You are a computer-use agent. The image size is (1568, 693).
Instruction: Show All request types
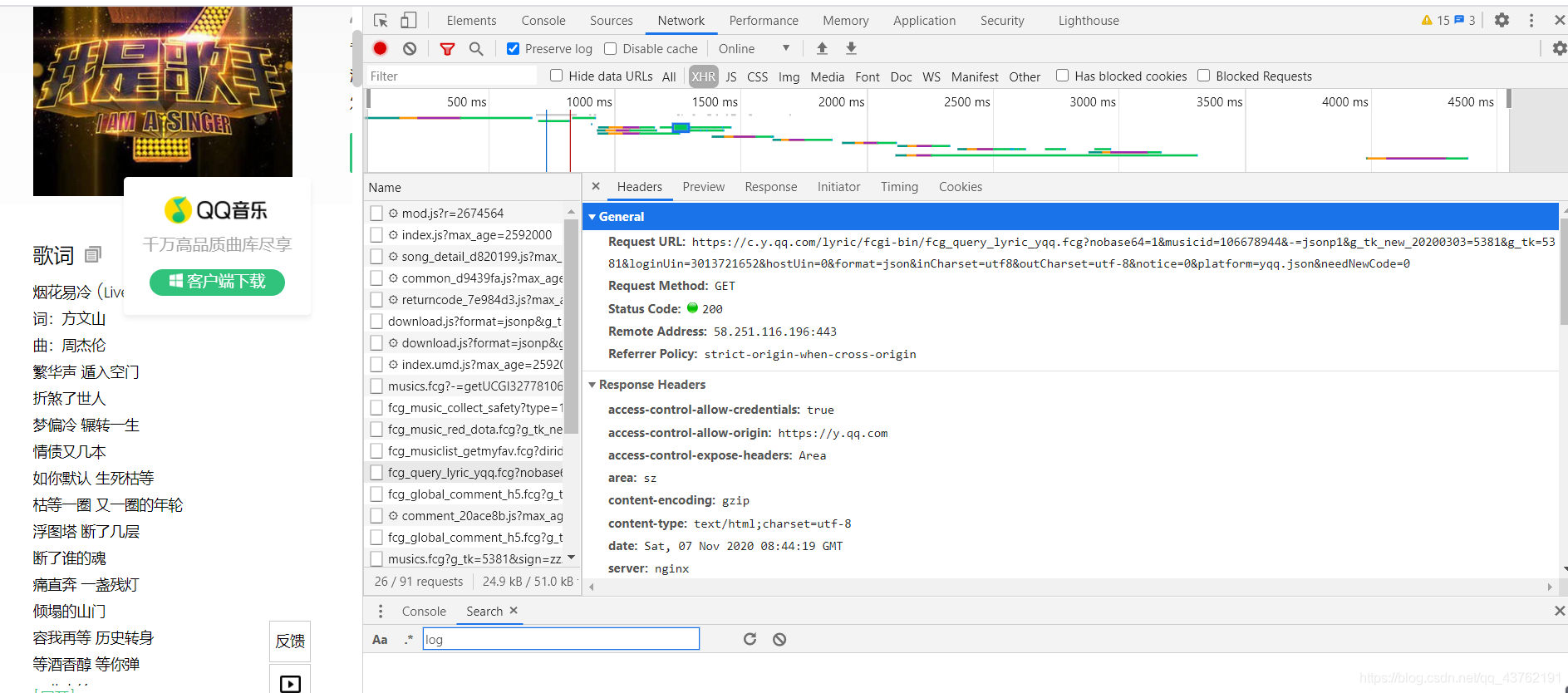pyautogui.click(x=669, y=76)
